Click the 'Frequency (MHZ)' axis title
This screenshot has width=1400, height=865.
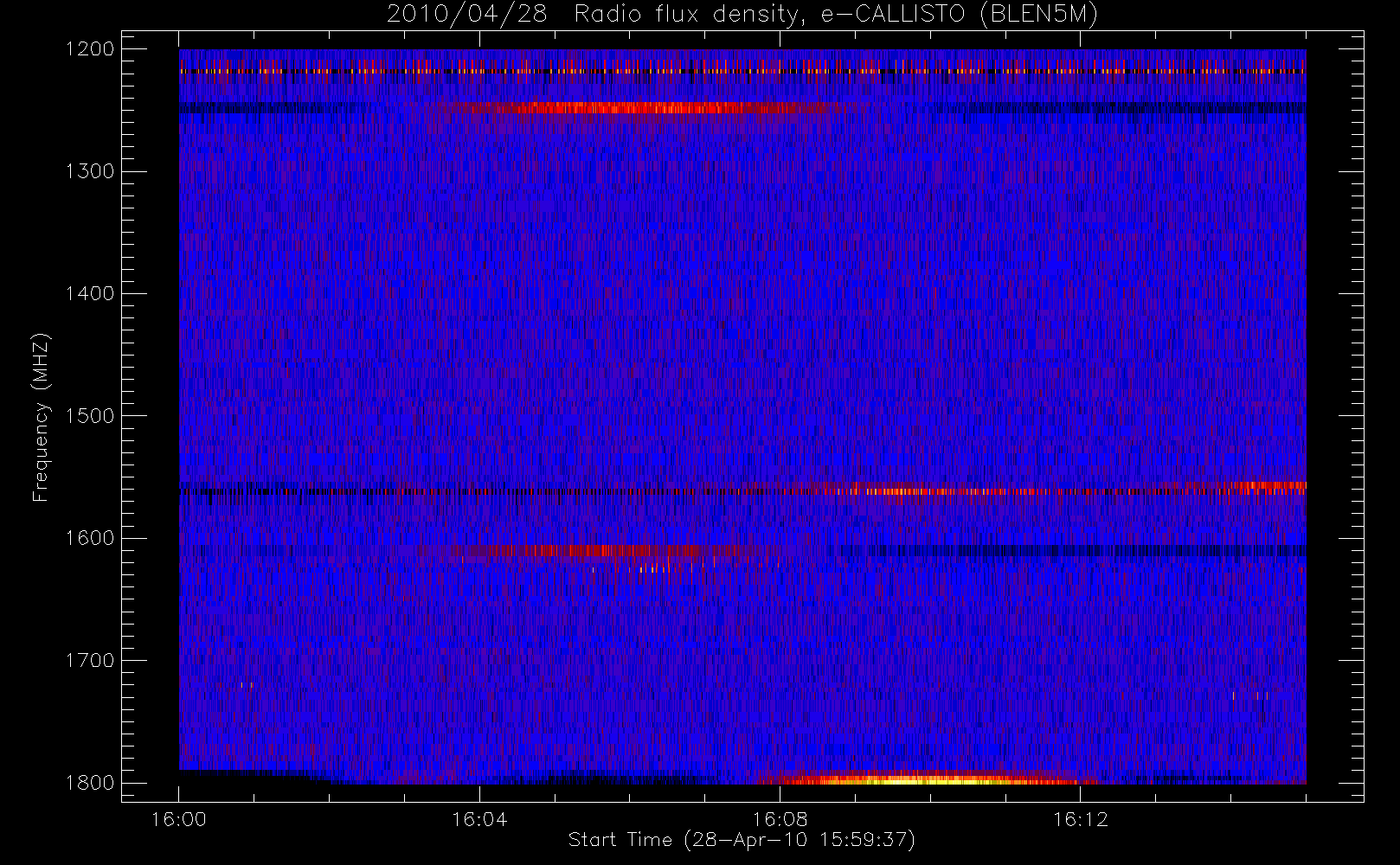click(x=41, y=417)
